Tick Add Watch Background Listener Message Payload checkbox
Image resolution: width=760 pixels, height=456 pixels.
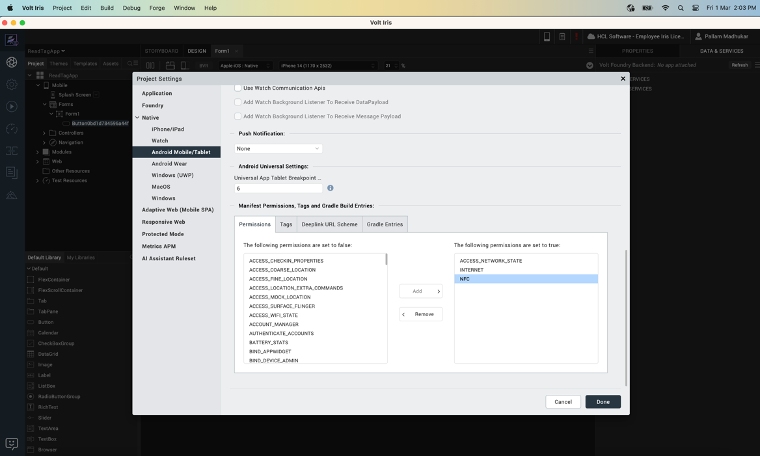(237, 116)
